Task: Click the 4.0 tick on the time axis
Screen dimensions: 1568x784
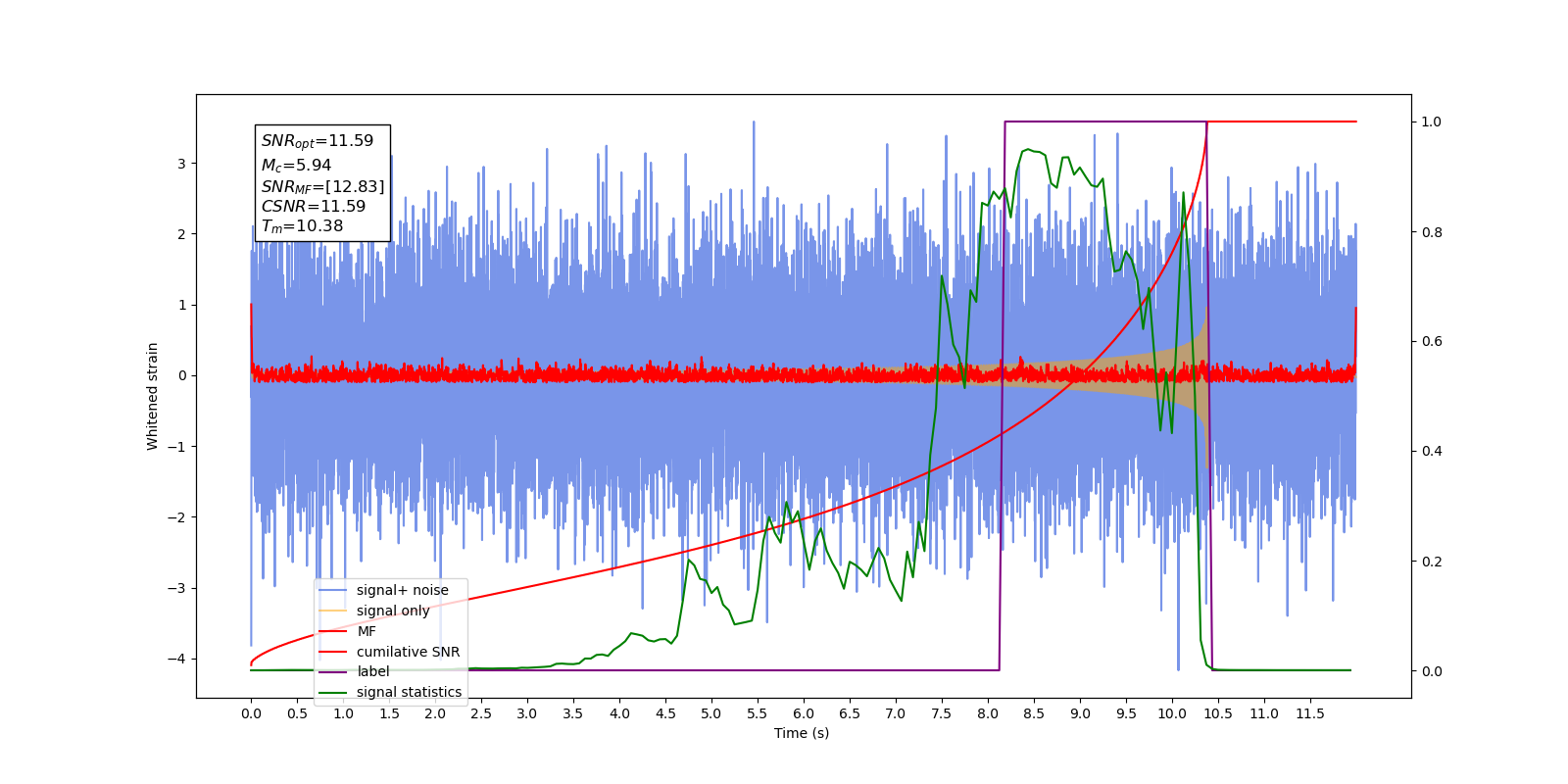Action: [619, 713]
